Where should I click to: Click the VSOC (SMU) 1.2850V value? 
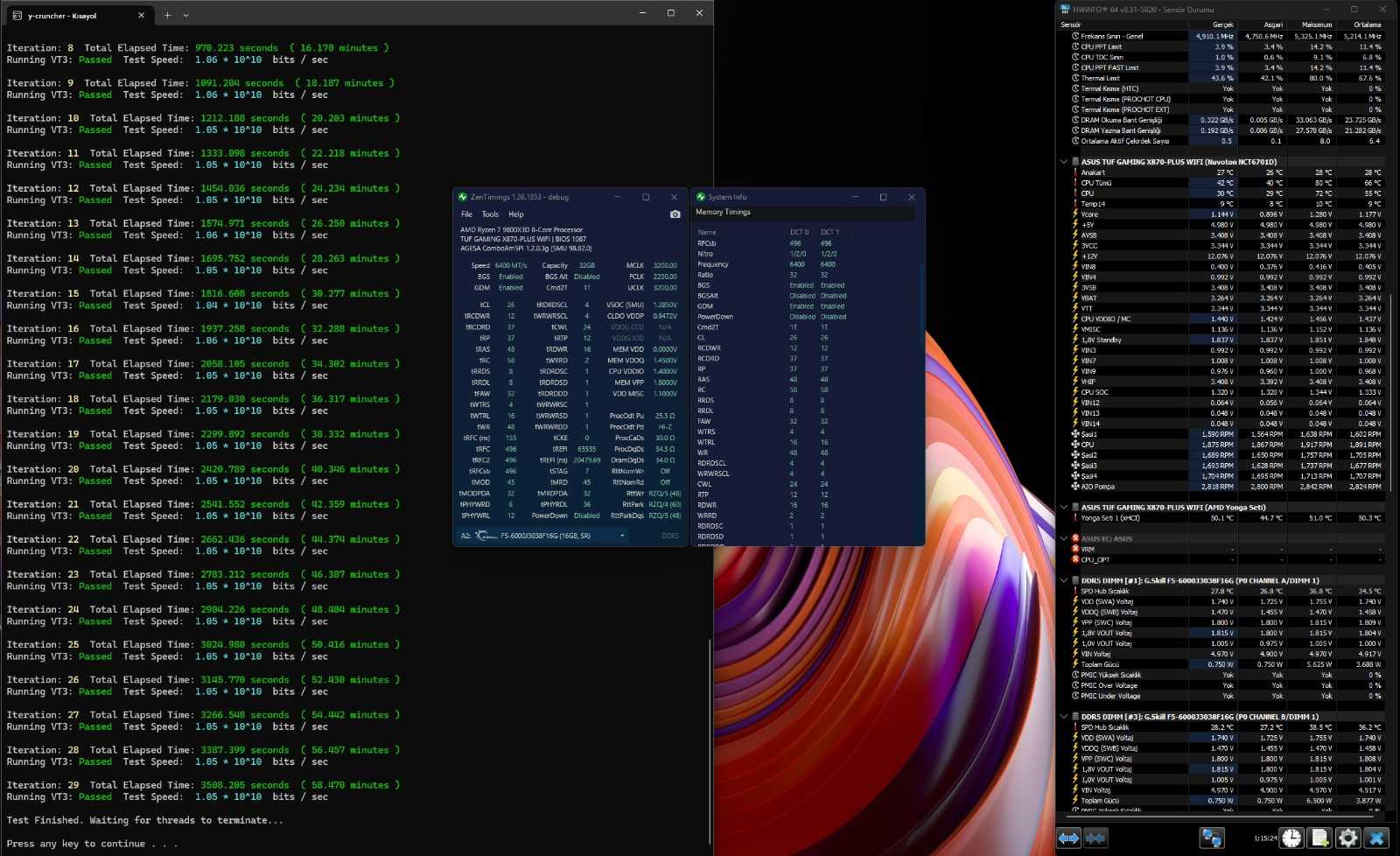pos(665,305)
